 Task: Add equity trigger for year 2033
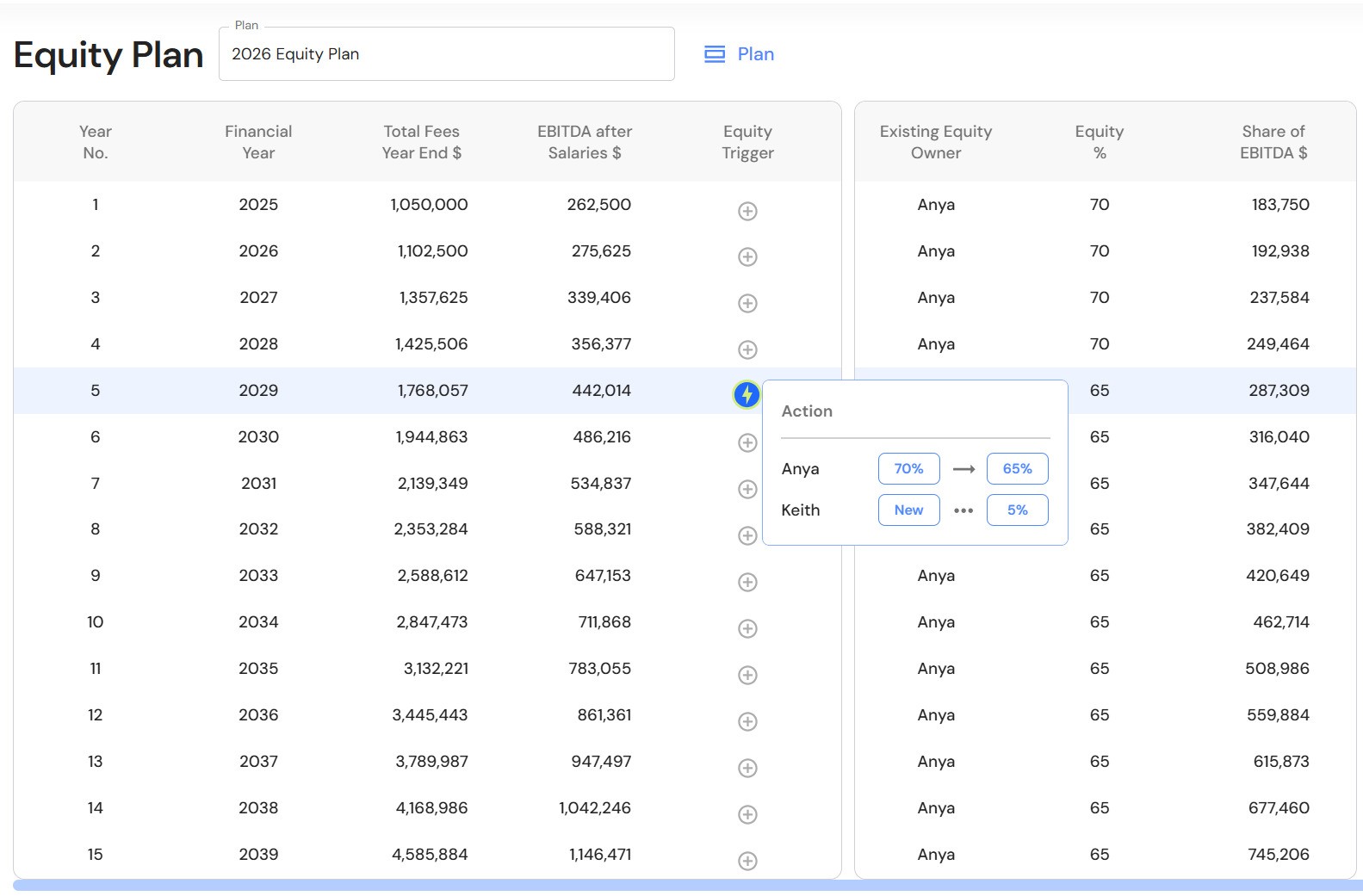[x=747, y=583]
